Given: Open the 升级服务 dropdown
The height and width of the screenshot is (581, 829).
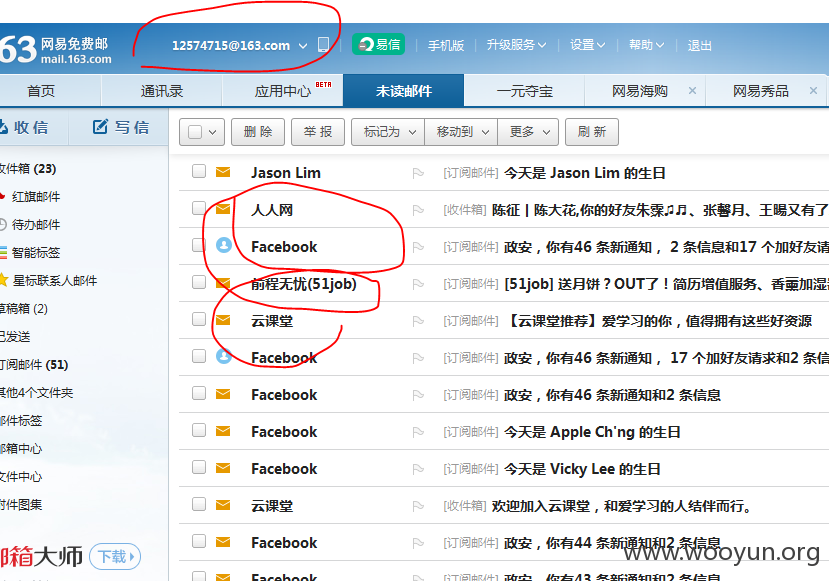Looking at the screenshot, I should point(516,45).
